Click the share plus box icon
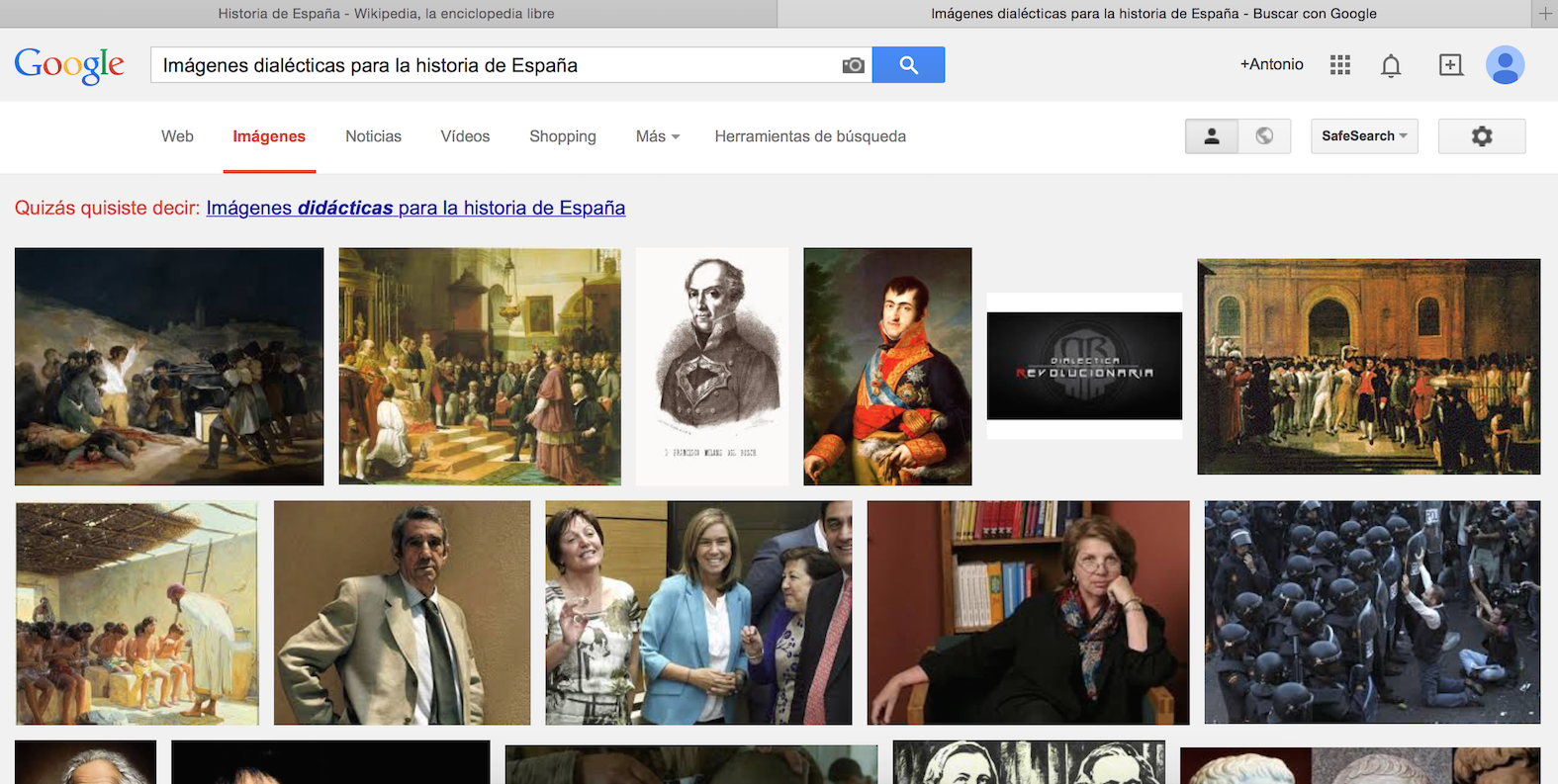The image size is (1558, 784). tap(1450, 65)
